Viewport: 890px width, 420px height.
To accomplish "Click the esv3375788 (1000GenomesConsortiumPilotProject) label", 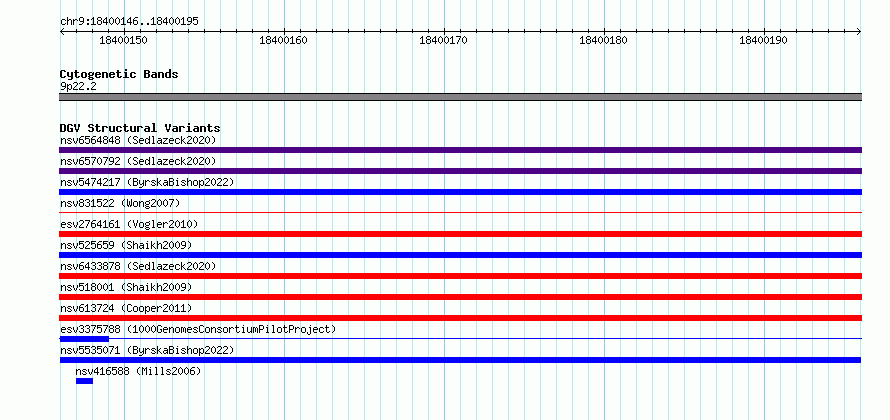I will pos(198,329).
